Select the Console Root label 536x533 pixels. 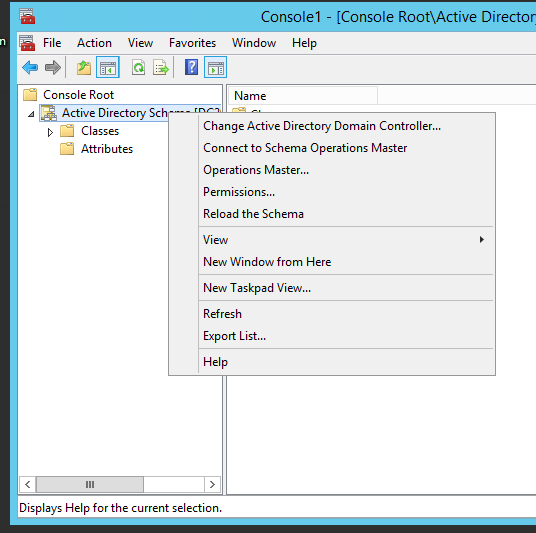click(x=78, y=95)
